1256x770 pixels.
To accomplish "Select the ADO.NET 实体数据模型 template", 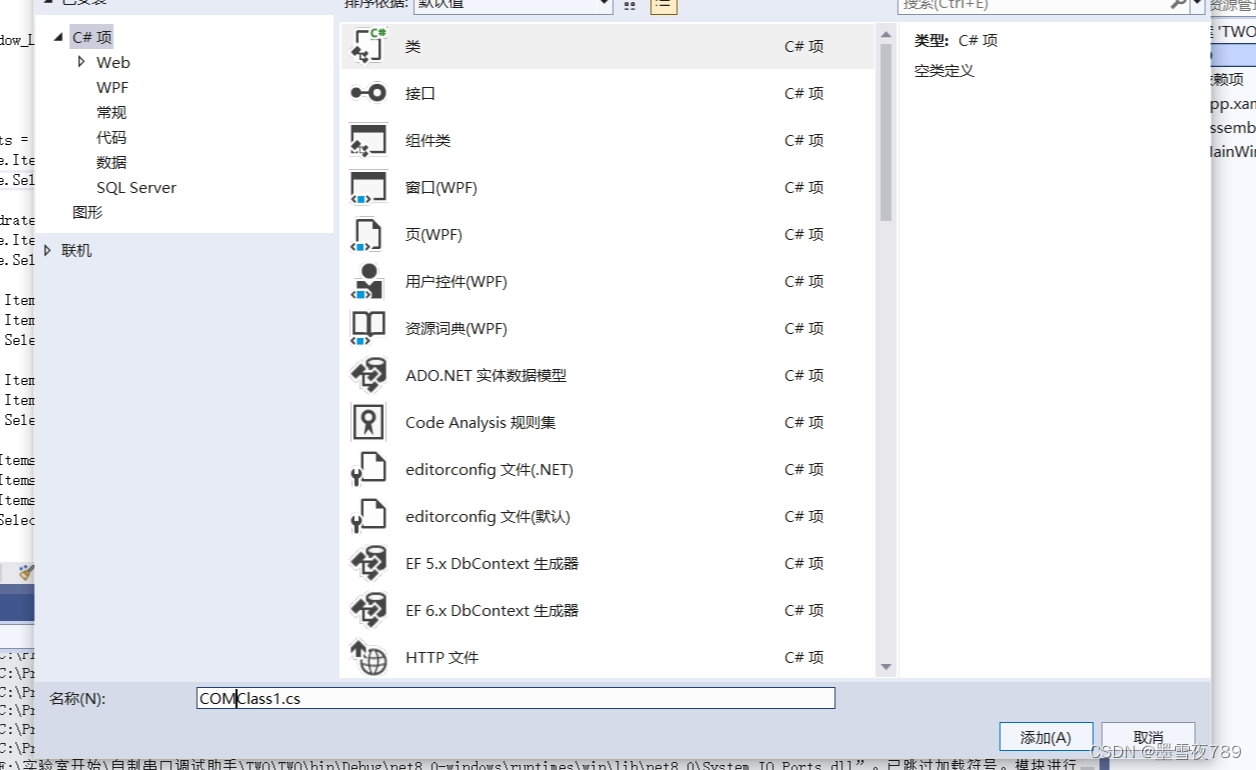I will pyautogui.click(x=368, y=375).
